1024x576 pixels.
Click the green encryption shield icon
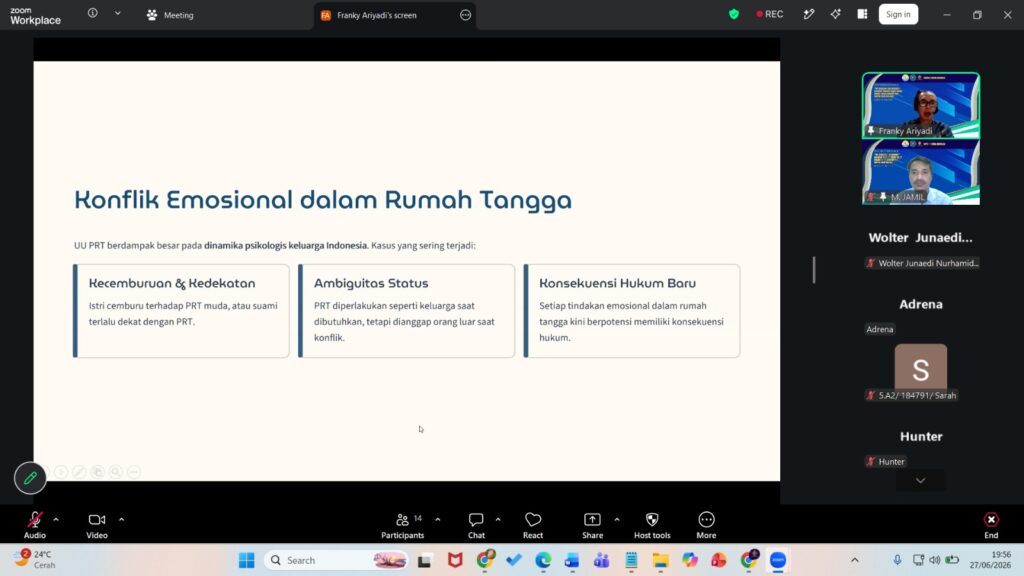734,14
